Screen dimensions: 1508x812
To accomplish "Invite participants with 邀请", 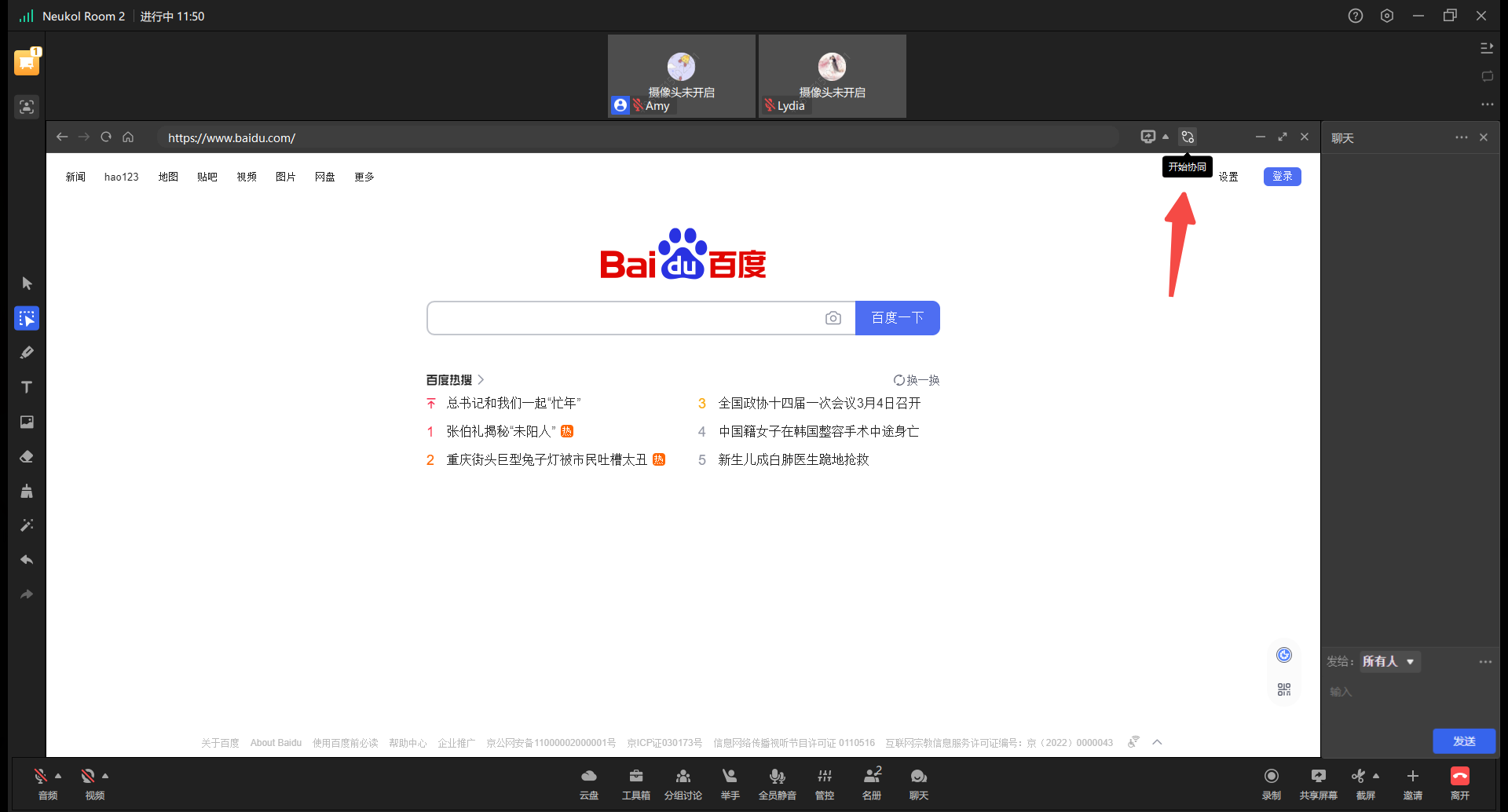I will [1413, 784].
